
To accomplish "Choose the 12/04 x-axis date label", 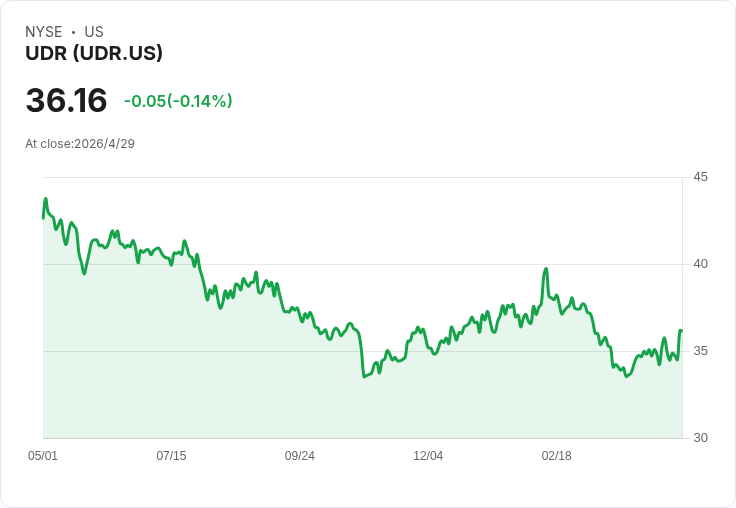I will 428,456.
